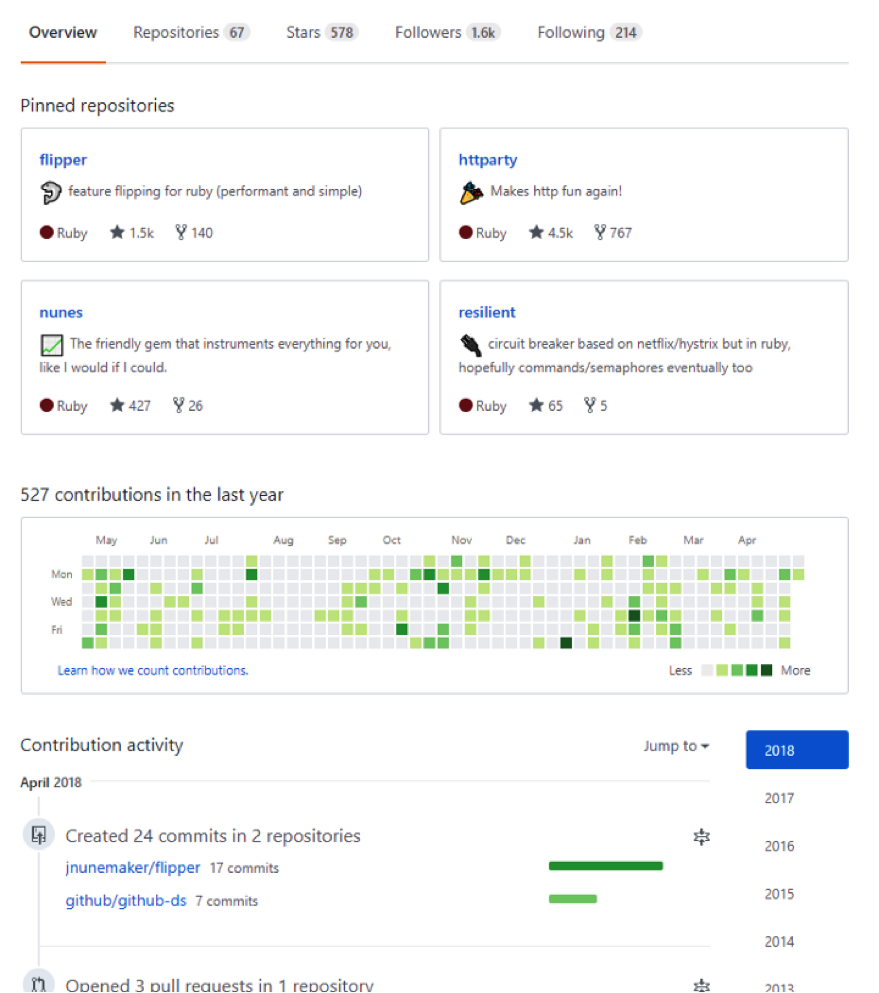
Task: Open the Jump to dropdown
Action: [676, 746]
